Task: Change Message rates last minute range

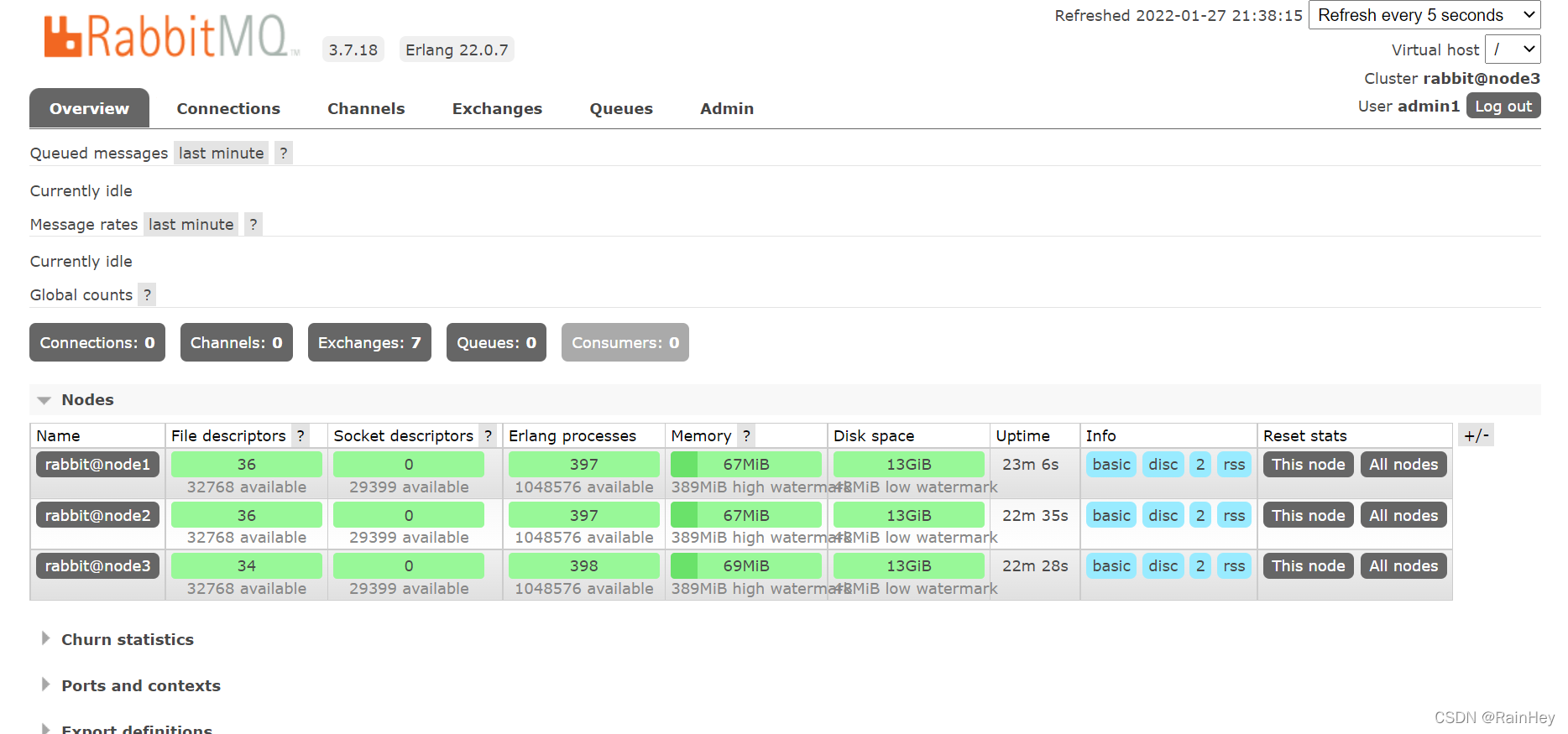Action: [191, 224]
